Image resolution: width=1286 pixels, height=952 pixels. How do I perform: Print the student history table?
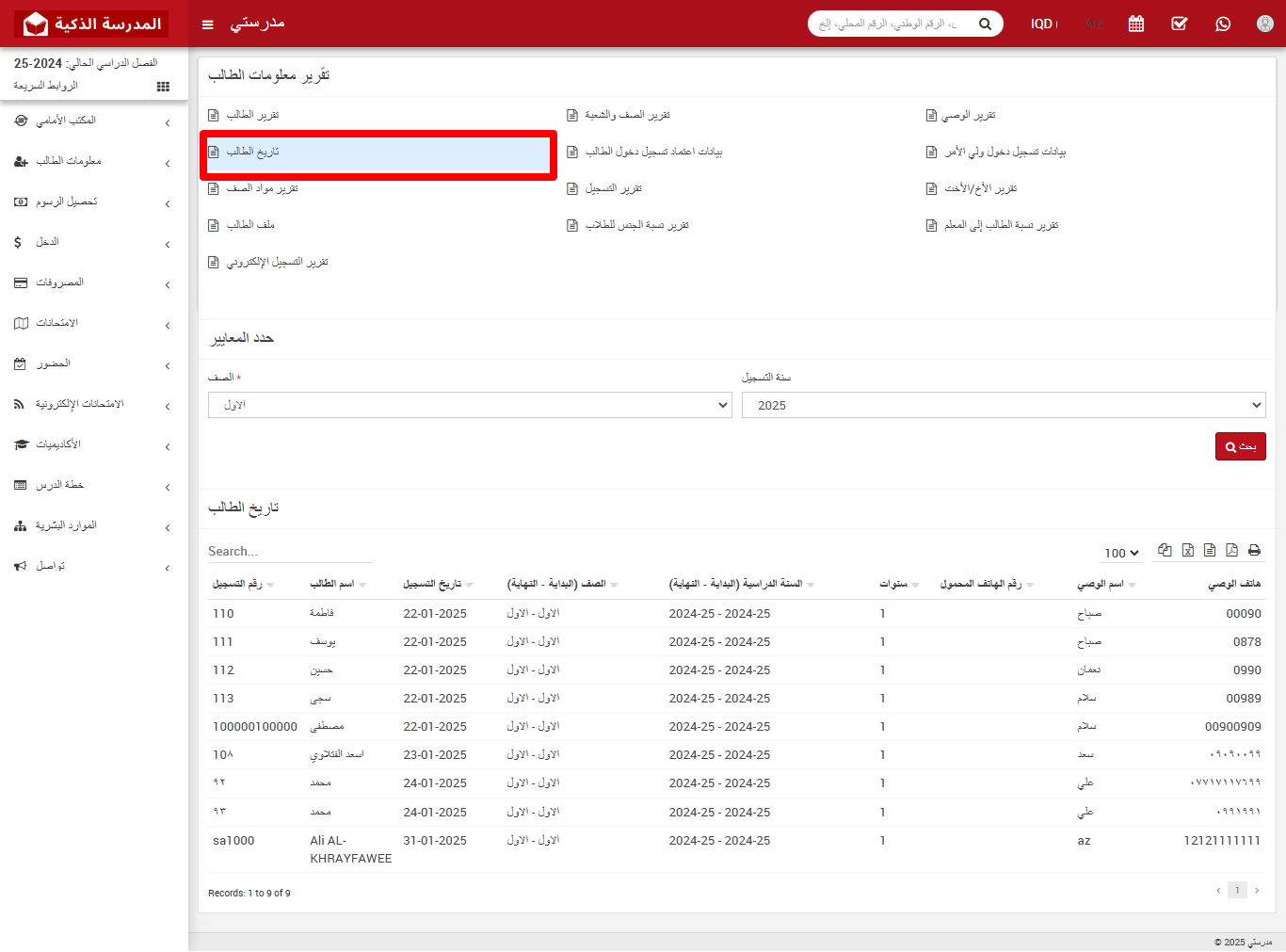coord(1254,551)
